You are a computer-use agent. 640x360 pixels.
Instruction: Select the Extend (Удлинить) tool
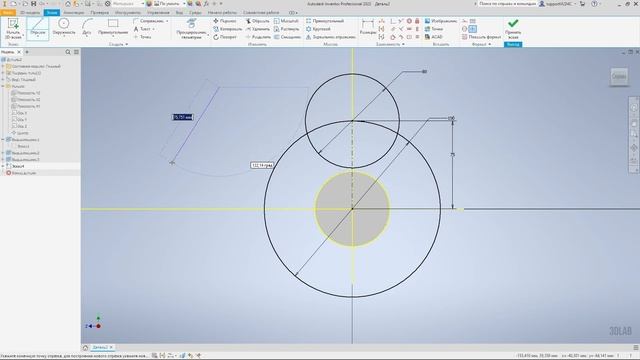pyautogui.click(x=258, y=29)
